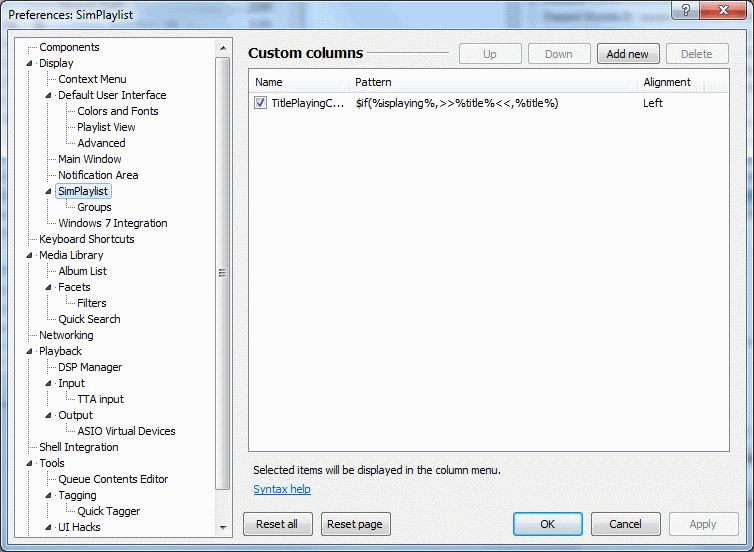Collapse the SimPlaylist tree node
The width and height of the screenshot is (754, 552).
48,191
